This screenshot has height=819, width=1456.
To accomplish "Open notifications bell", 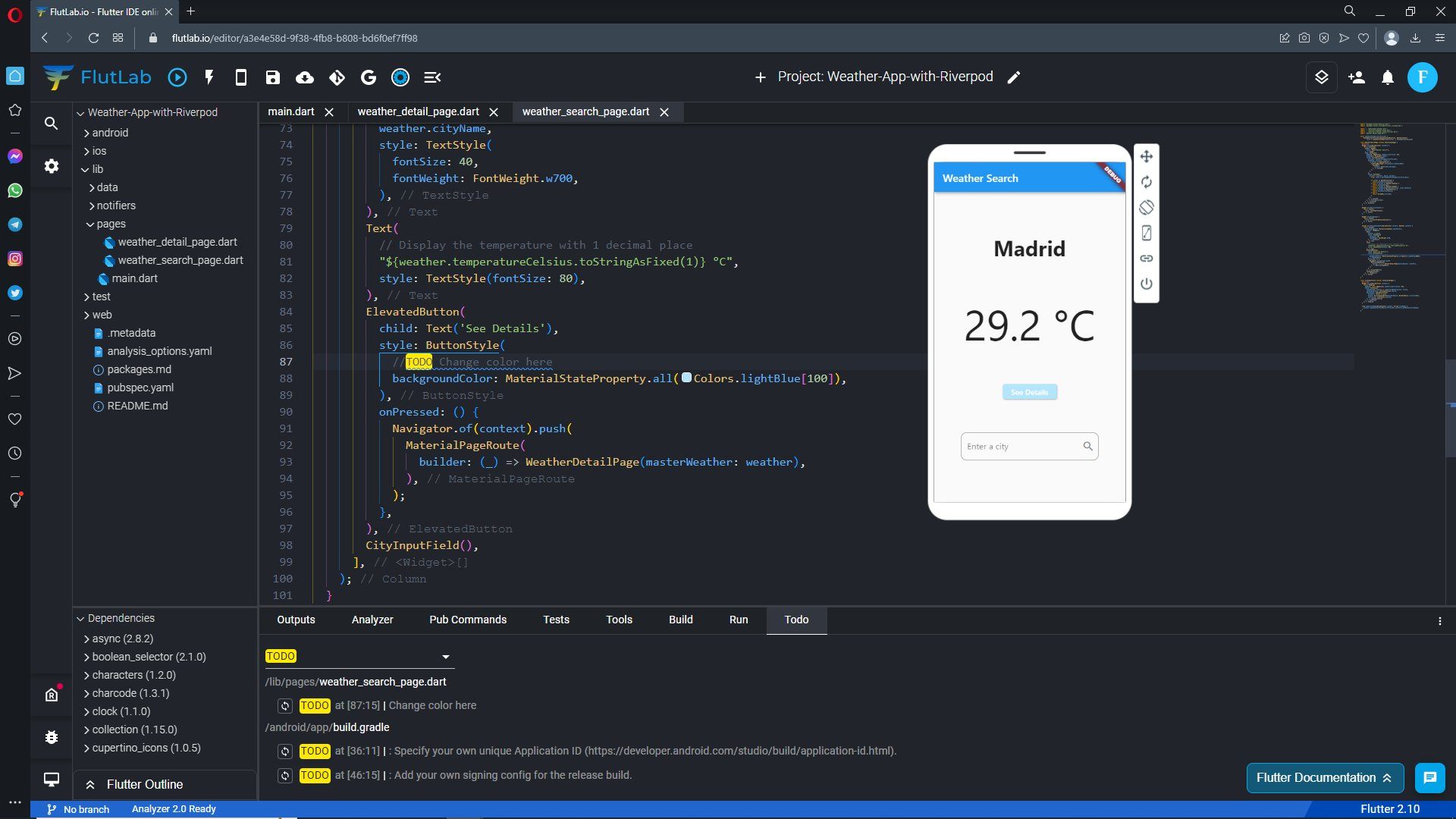I will (x=1388, y=77).
